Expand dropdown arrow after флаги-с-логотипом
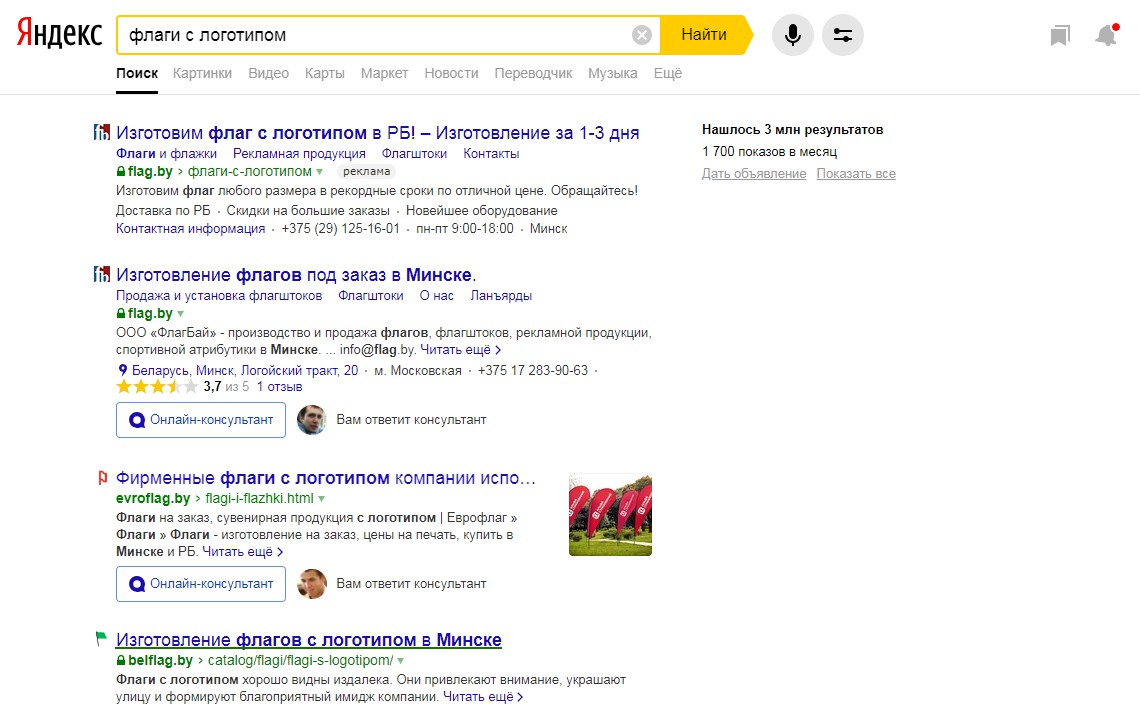Viewport: 1140px width, 716px height. 319,172
